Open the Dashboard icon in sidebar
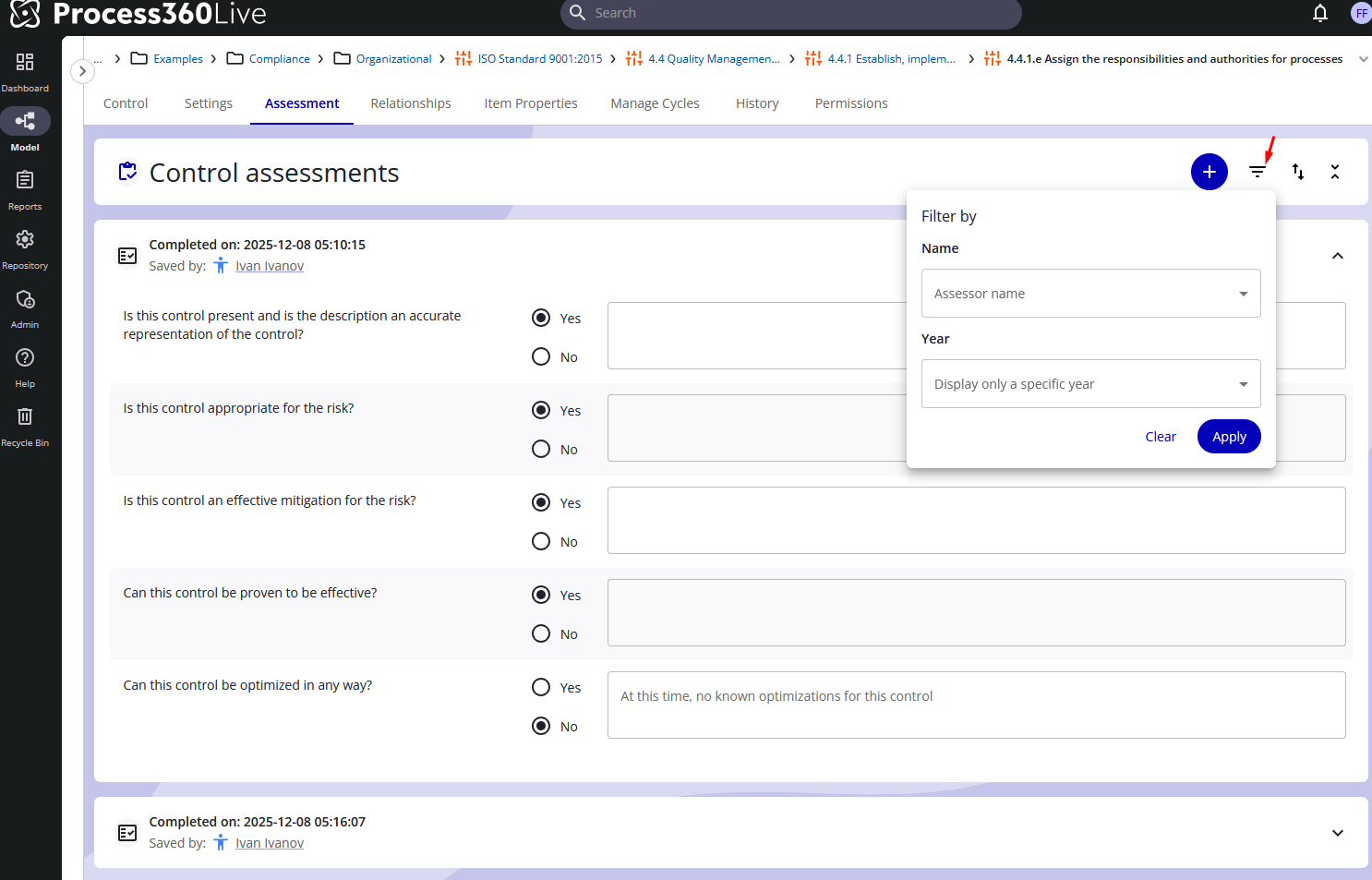 25,63
